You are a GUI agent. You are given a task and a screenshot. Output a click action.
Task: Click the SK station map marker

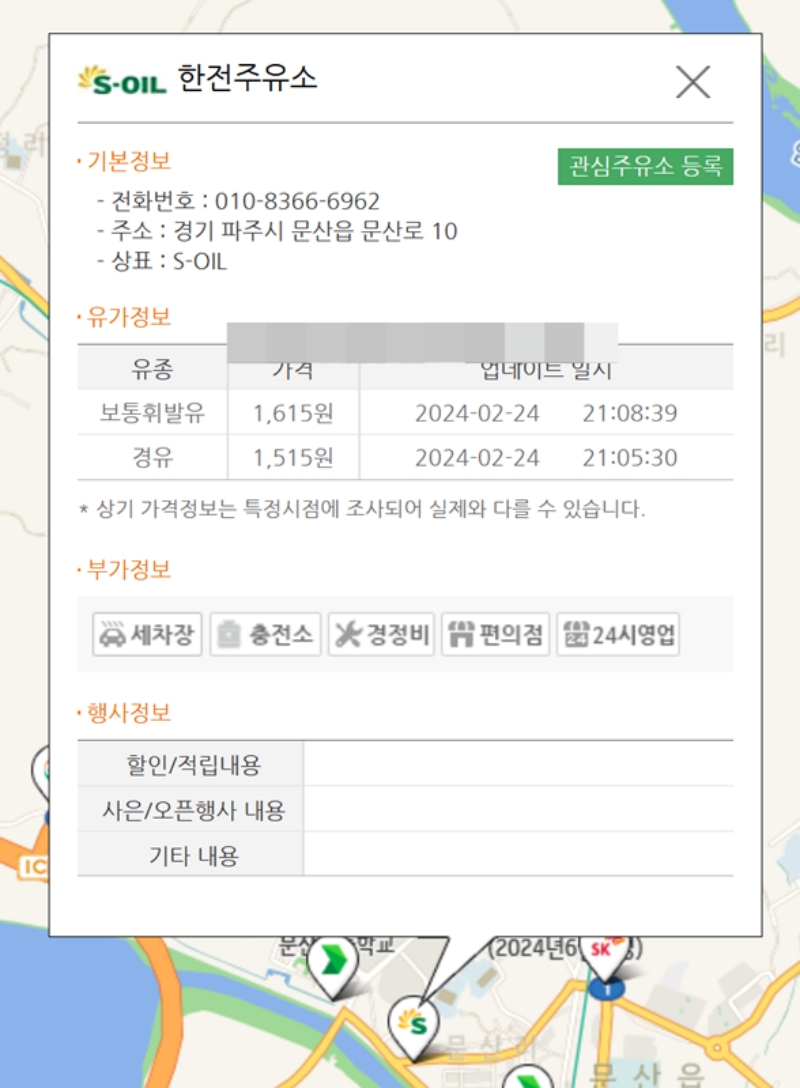coord(604,958)
